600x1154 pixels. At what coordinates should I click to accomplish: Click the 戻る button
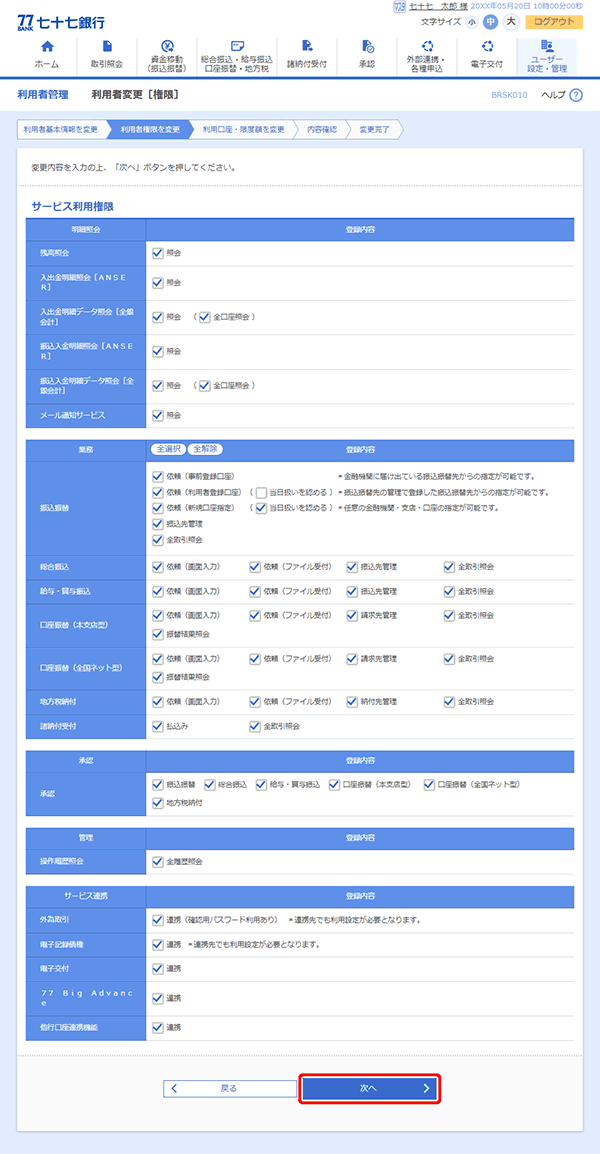tap(230, 1088)
